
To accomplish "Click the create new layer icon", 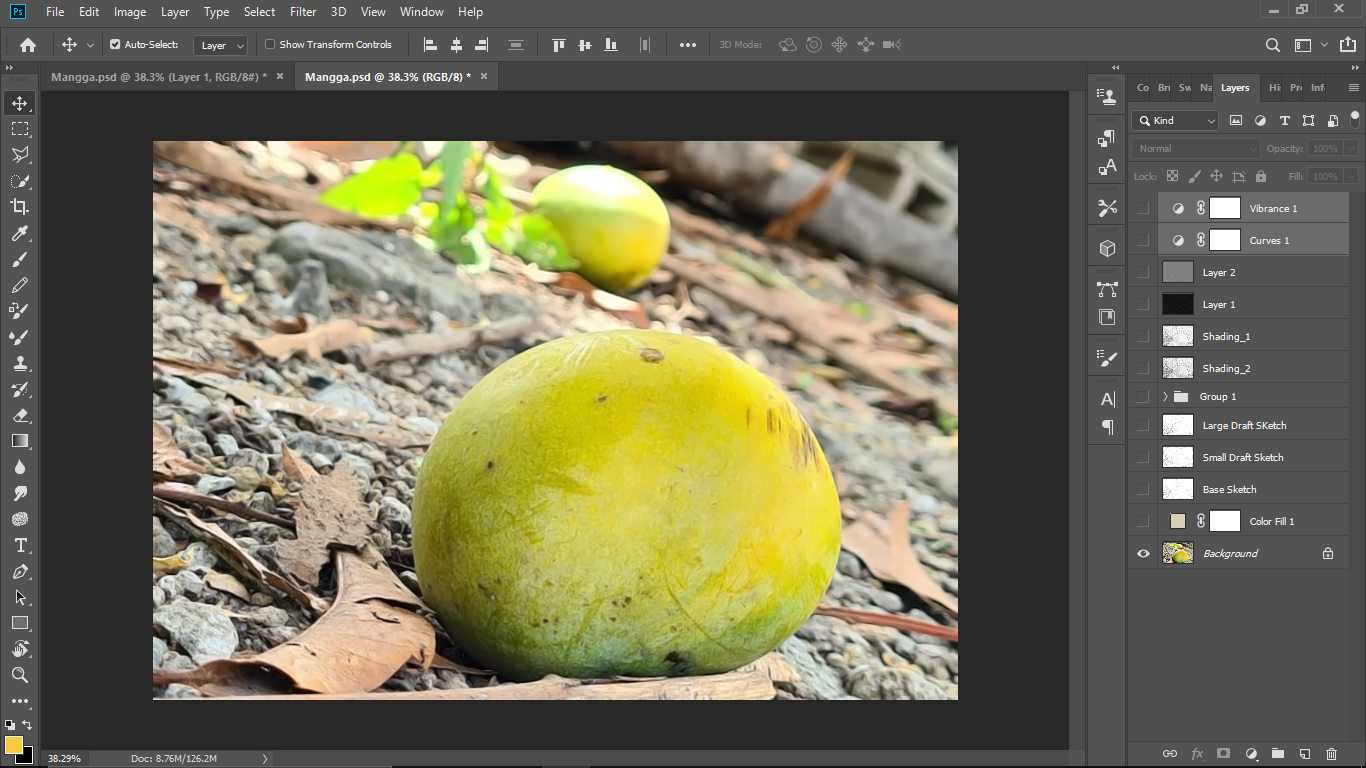I will (x=1304, y=753).
